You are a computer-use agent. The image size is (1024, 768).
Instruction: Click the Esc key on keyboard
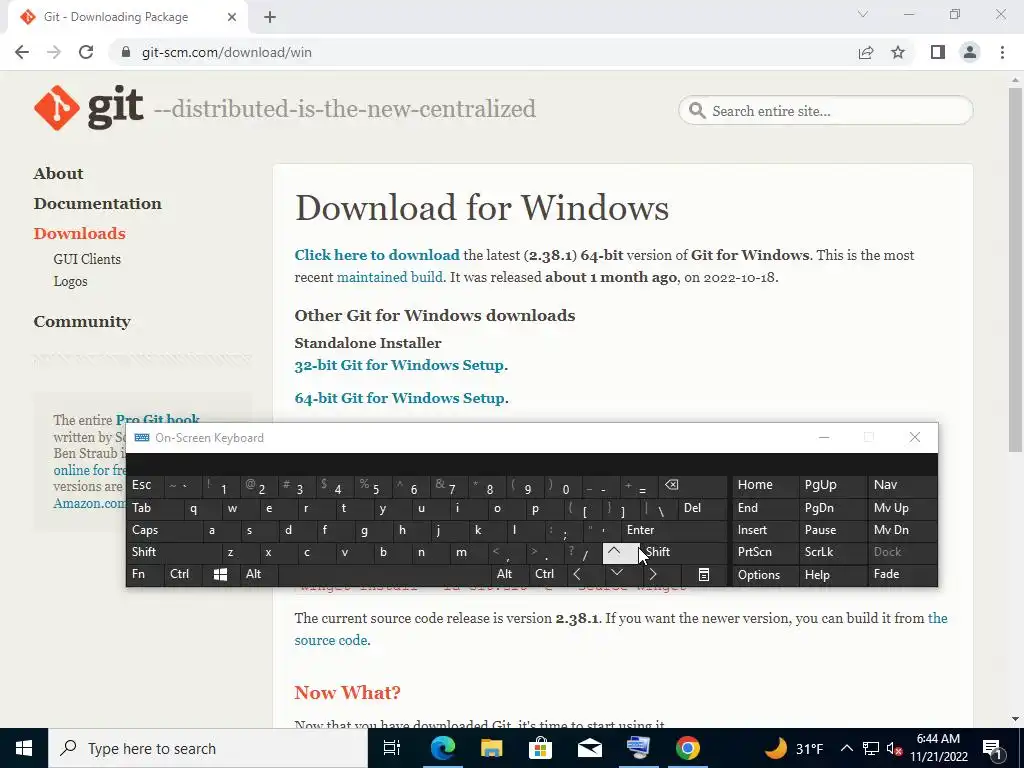tap(145, 485)
